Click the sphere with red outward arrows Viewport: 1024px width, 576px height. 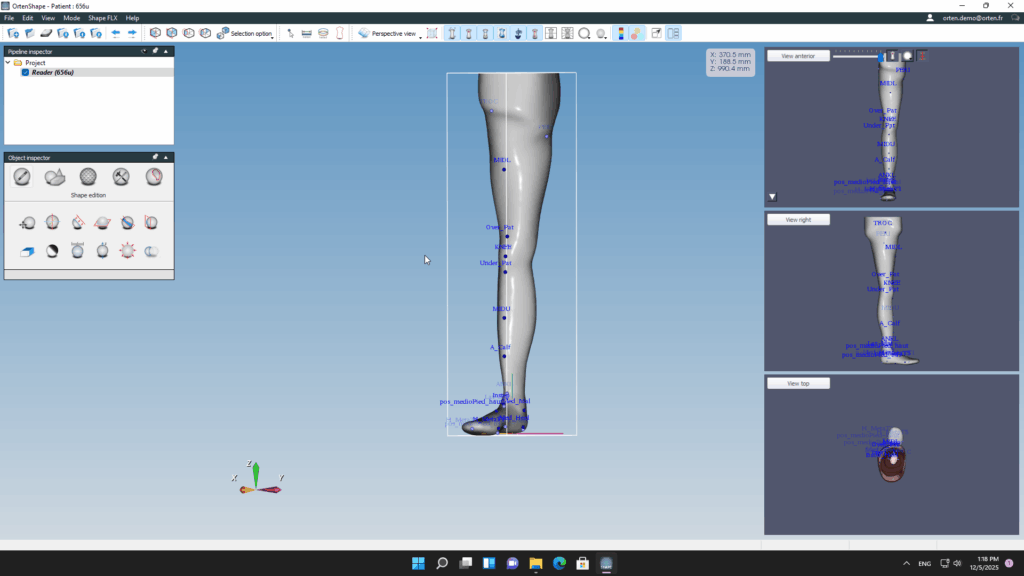coord(127,251)
